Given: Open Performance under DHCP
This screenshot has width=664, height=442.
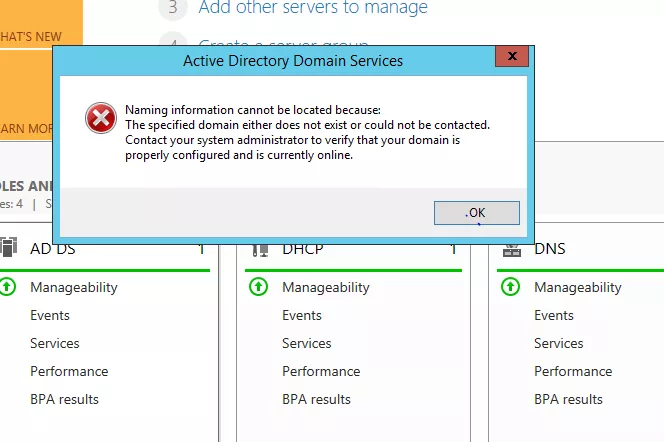Looking at the screenshot, I should click(x=321, y=371).
